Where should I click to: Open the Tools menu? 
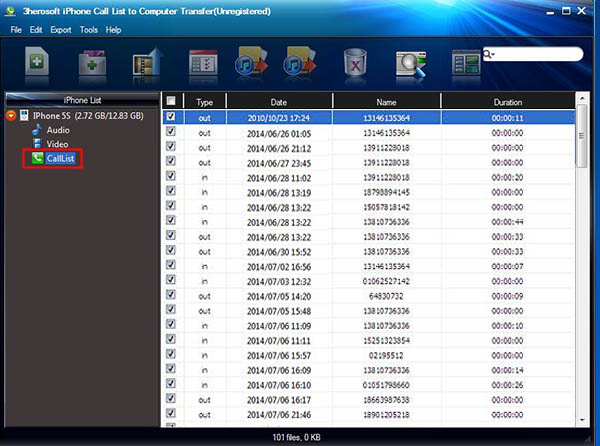pos(88,30)
